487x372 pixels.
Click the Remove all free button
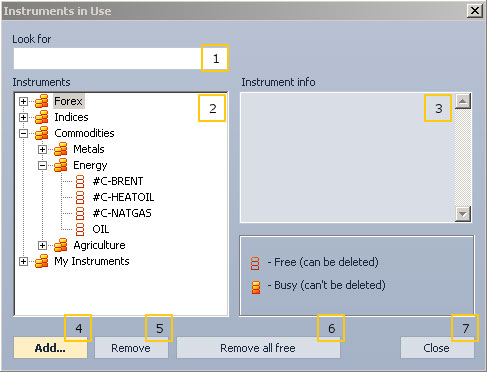tap(258, 348)
